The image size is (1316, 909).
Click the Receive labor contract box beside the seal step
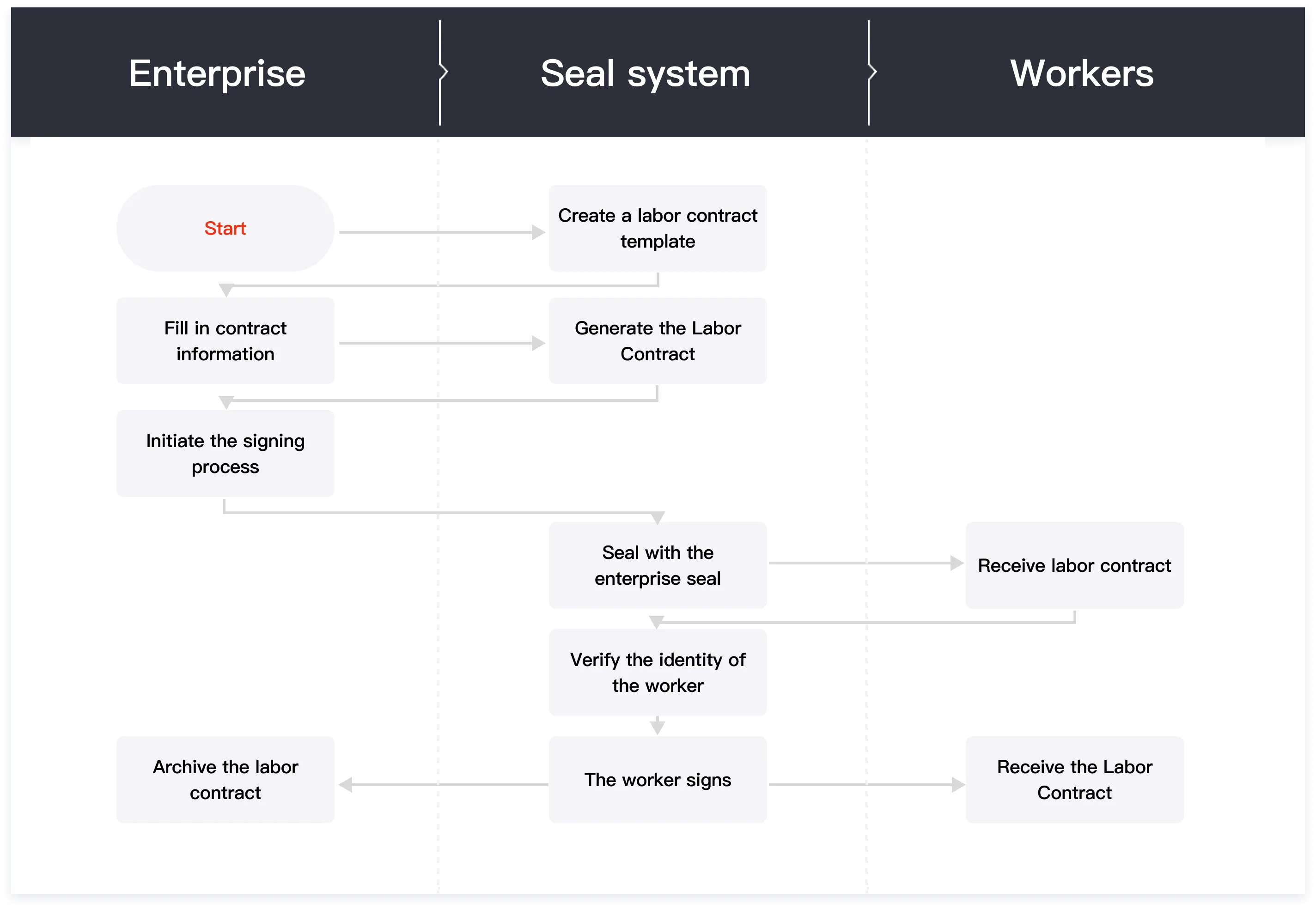point(1074,565)
